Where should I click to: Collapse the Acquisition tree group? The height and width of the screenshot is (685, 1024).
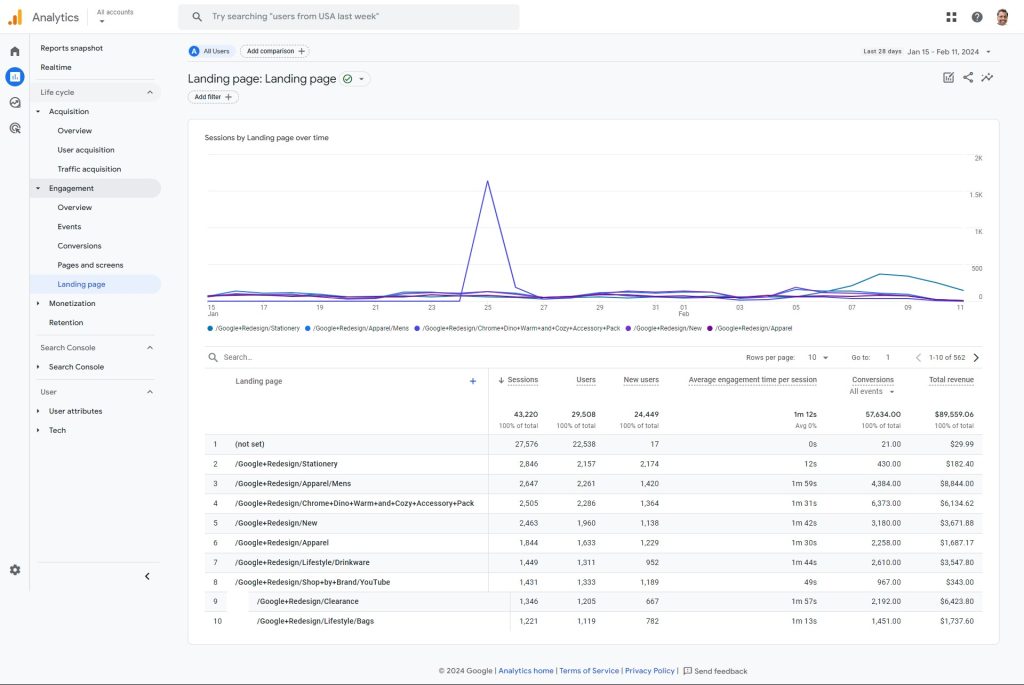coord(38,112)
